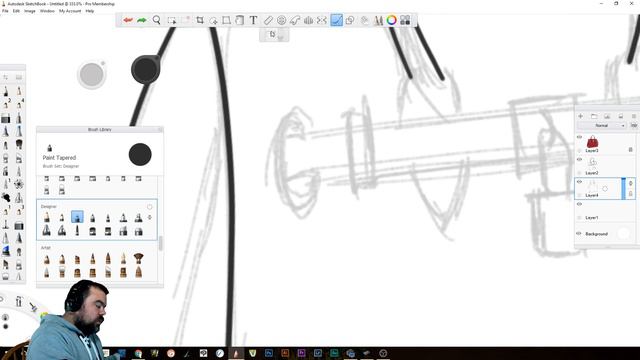
Task: Open the Layer Editor toolbar icon
Action: (364, 20)
